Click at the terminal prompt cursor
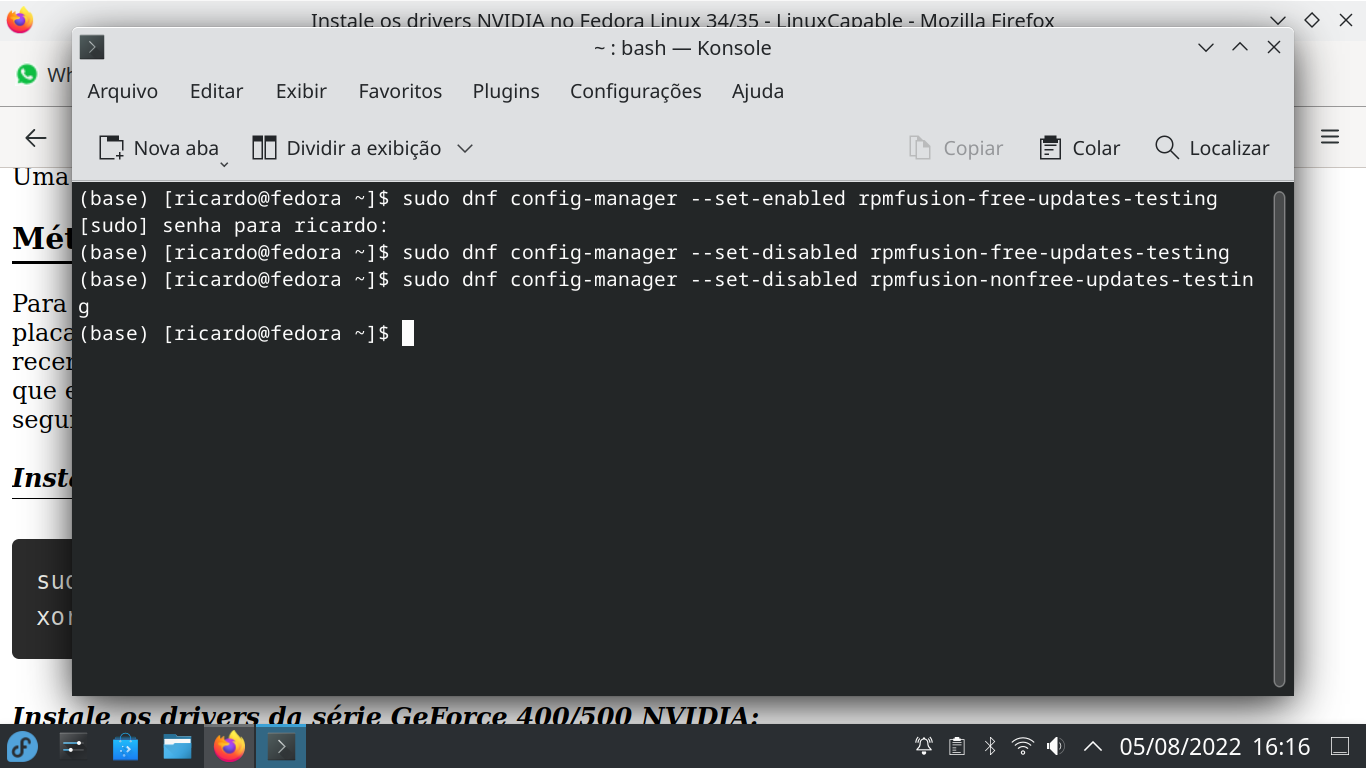Image resolution: width=1366 pixels, height=768 pixels. 408,333
